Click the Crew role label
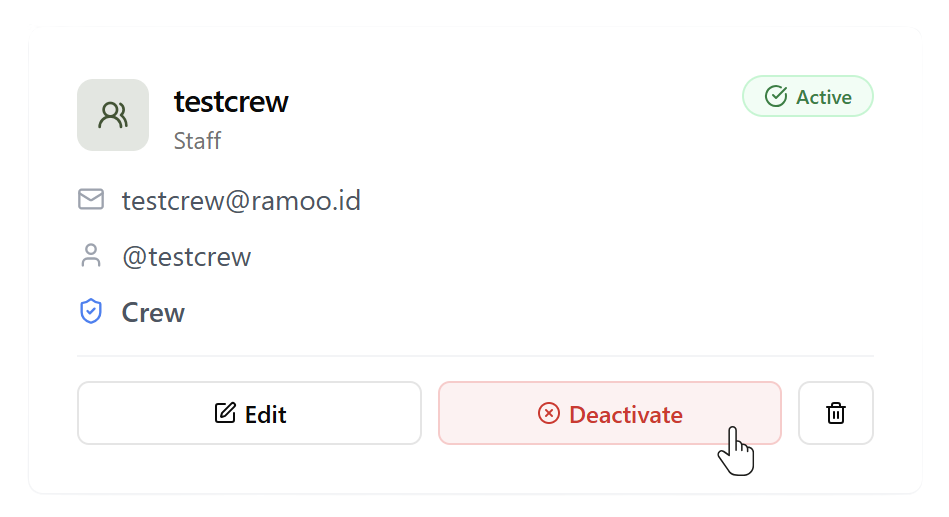This screenshot has height=517, width=949. [153, 312]
